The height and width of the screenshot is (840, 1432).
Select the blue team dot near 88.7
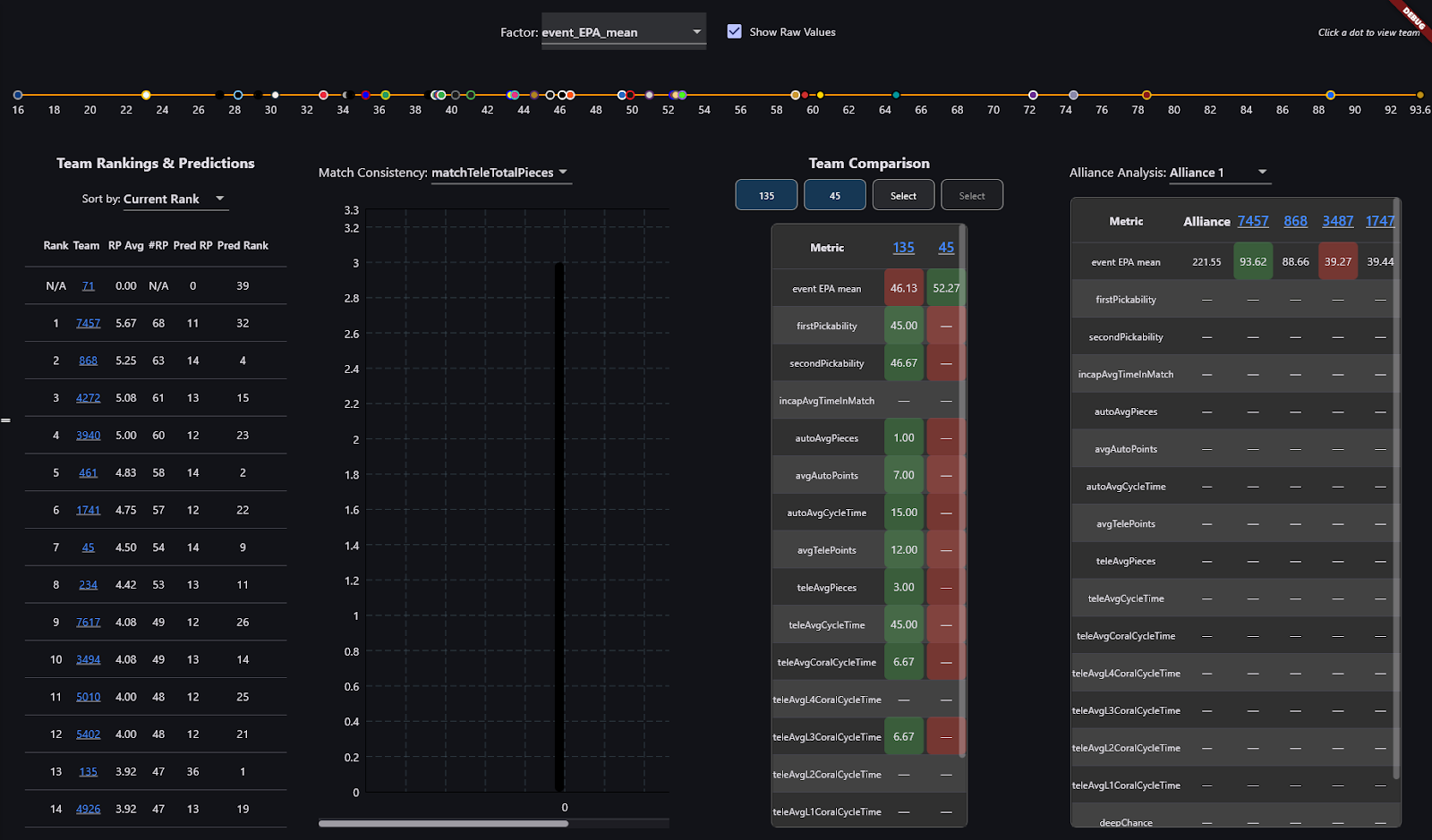pos(1331,95)
